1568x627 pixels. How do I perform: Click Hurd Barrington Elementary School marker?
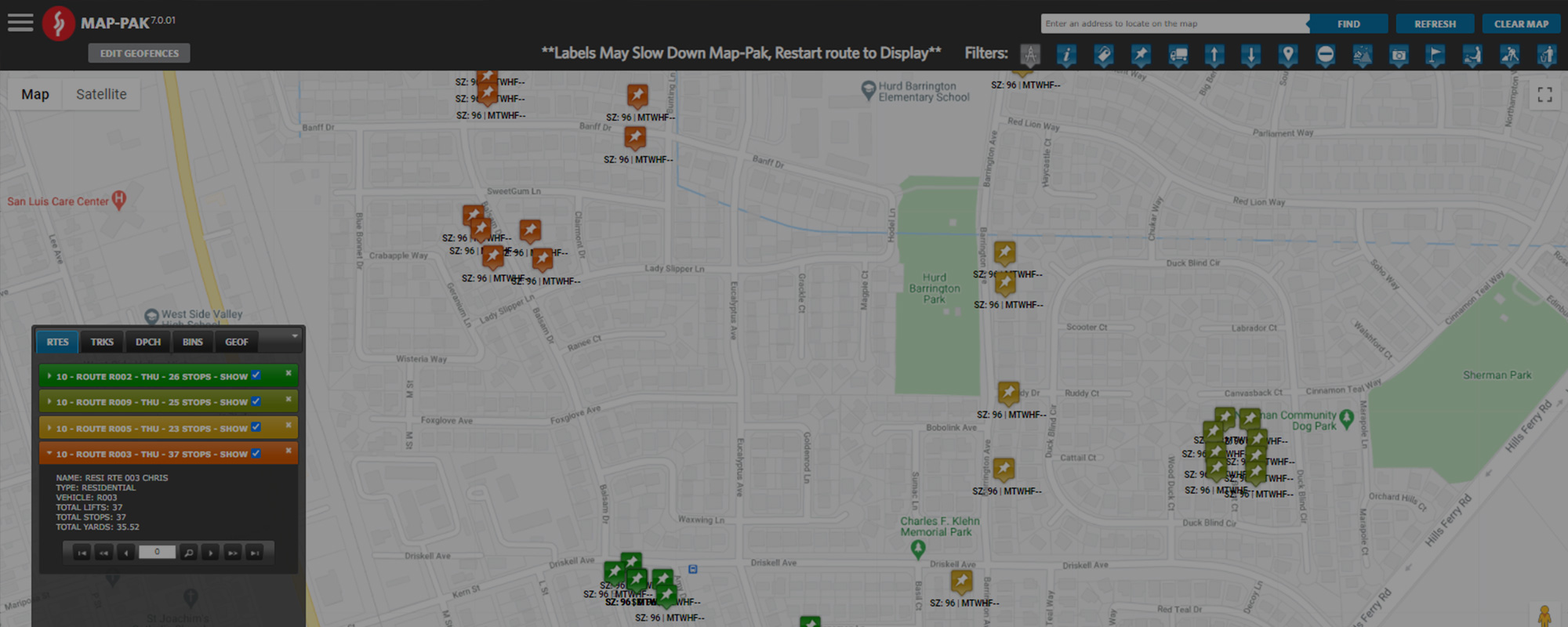point(868,91)
